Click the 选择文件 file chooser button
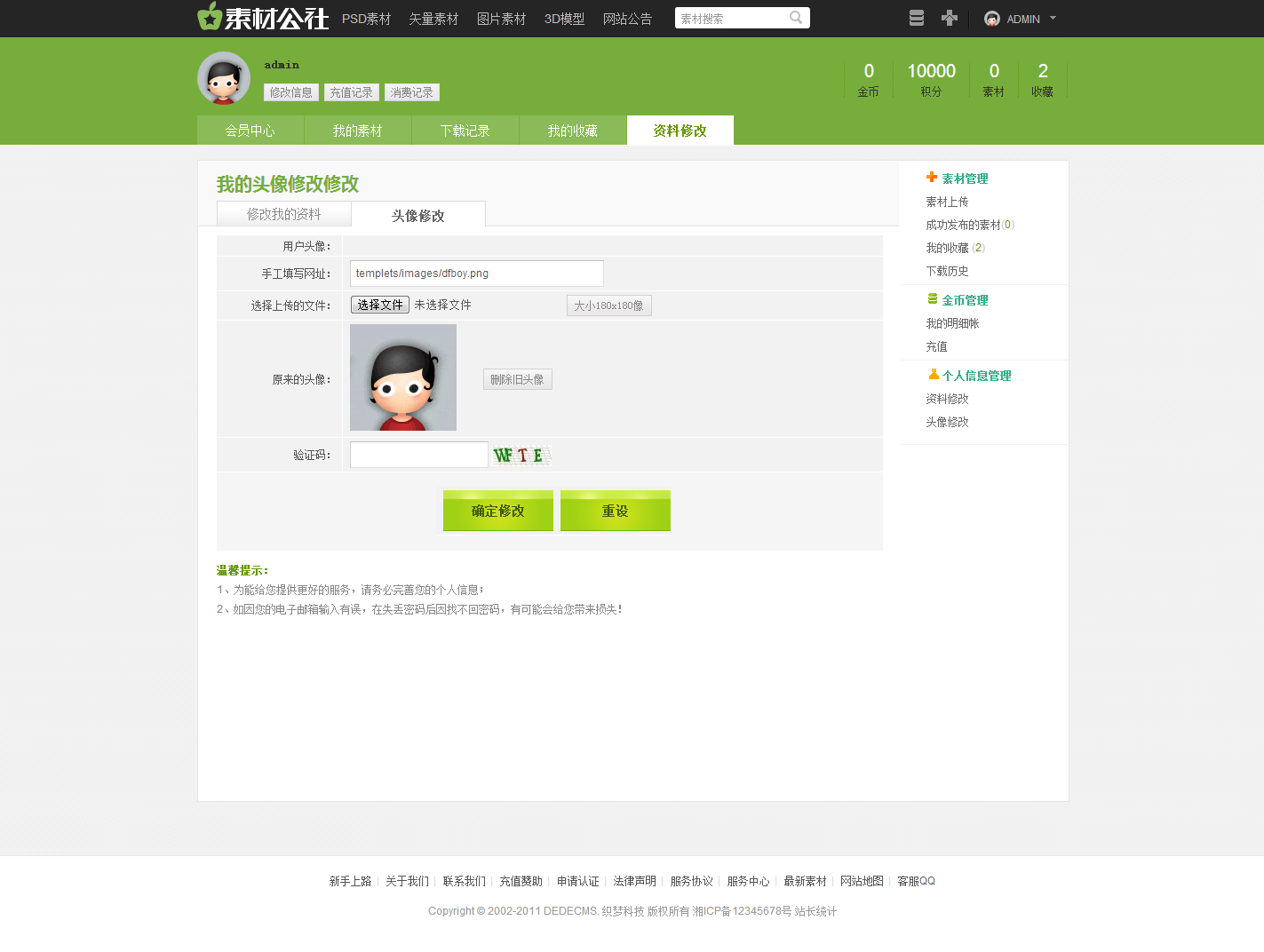The width and height of the screenshot is (1264, 952). pos(380,305)
